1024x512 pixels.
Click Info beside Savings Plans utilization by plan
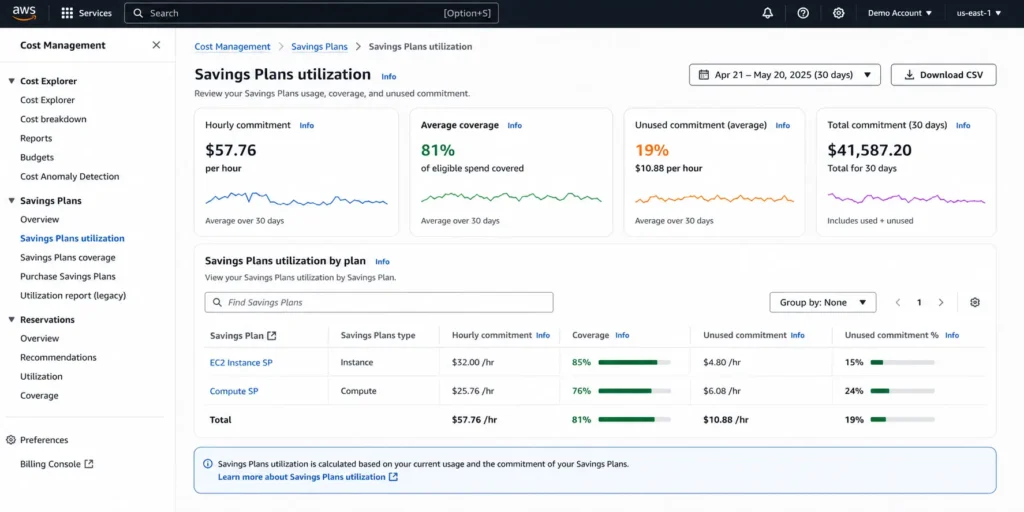click(x=383, y=262)
